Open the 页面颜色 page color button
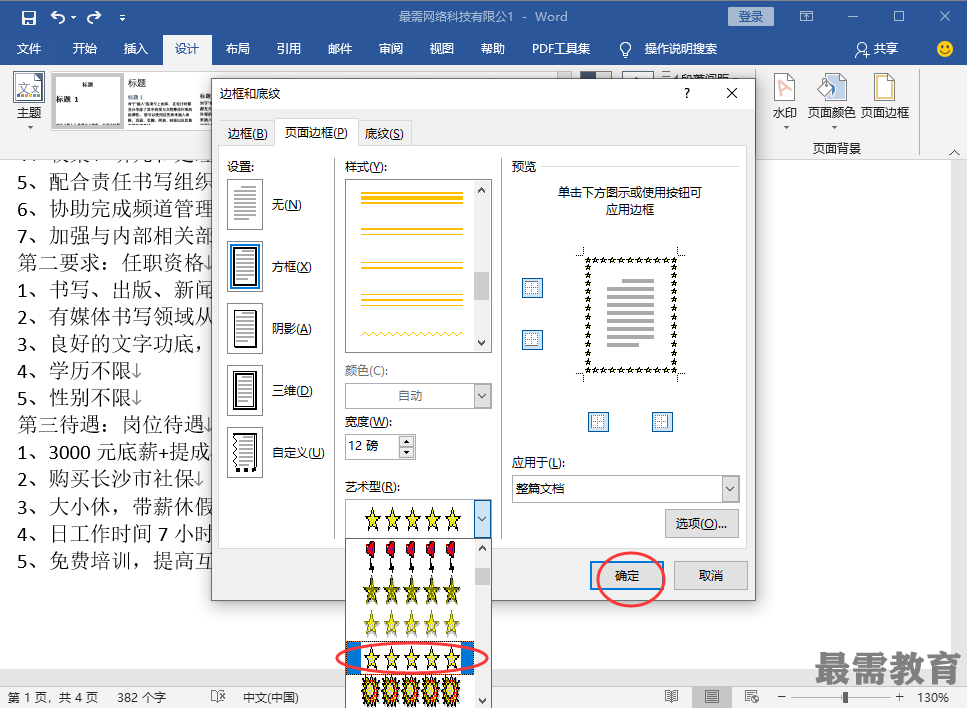967x708 pixels. coord(831,101)
